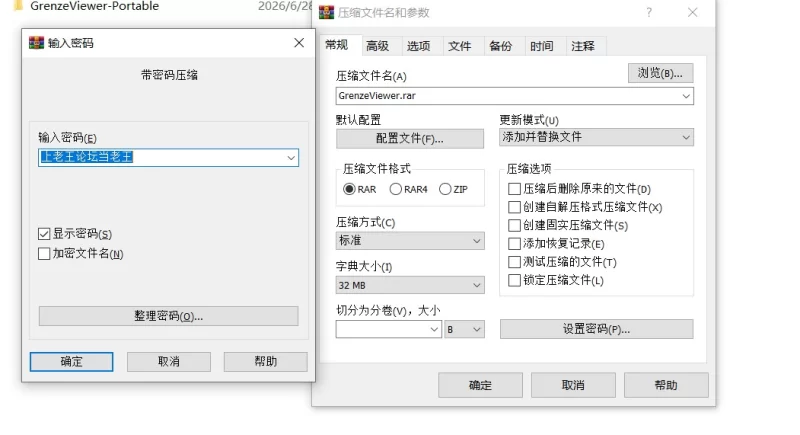
Task: Switch to 注释 tab
Action: (583, 46)
